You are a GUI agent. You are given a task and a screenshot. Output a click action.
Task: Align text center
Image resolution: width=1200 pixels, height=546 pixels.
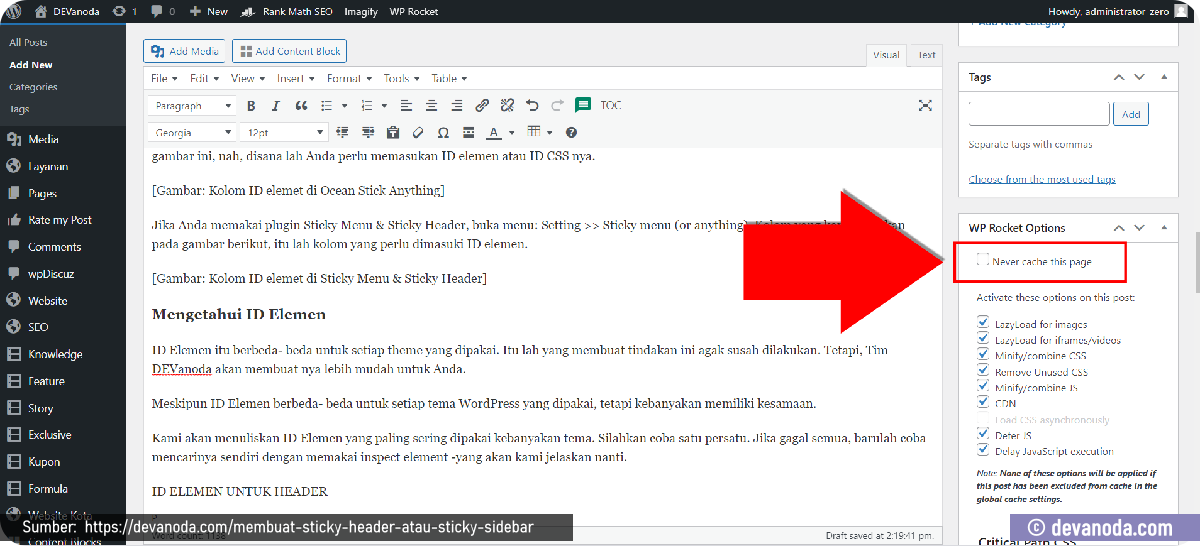click(x=431, y=105)
